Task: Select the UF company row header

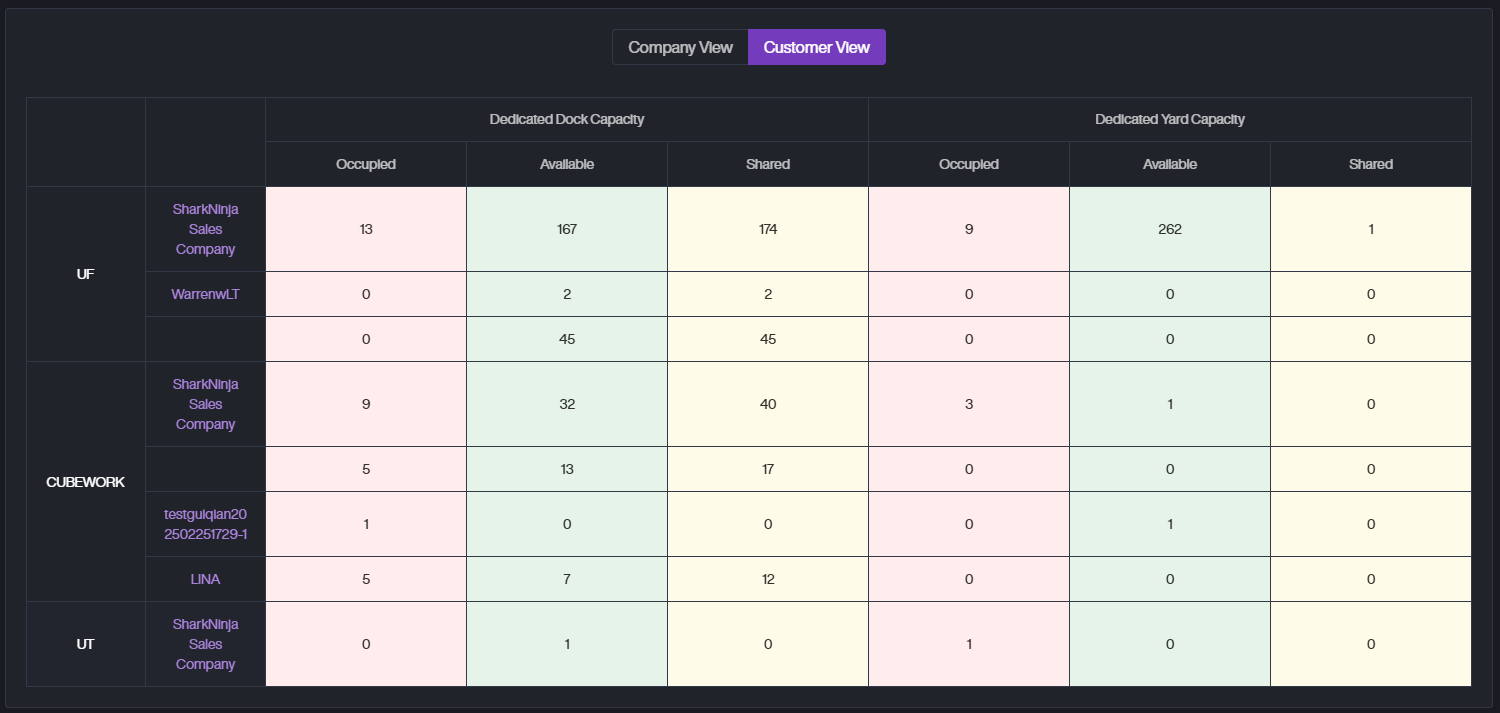Action: 85,274
